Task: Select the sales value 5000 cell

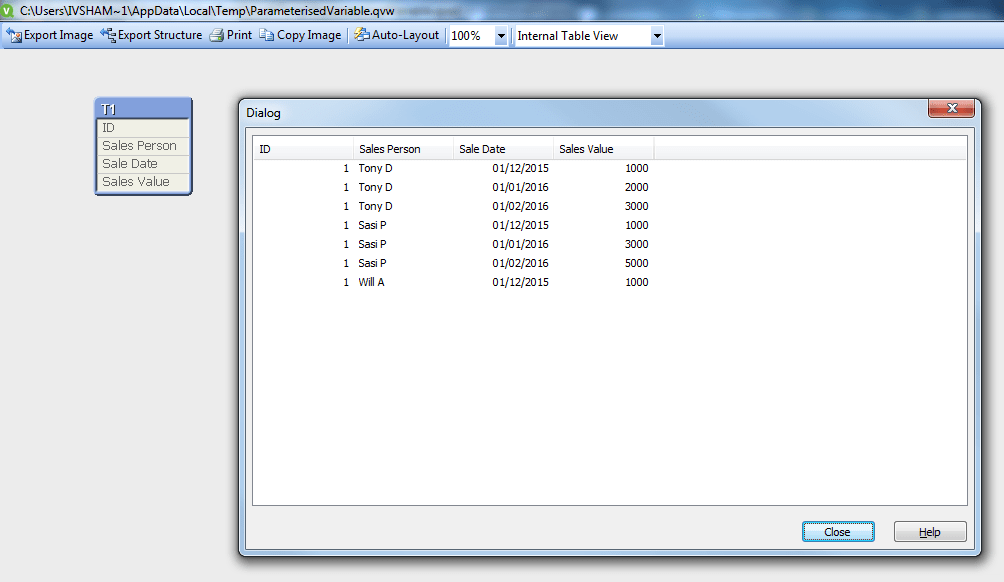Action: pyautogui.click(x=636, y=263)
